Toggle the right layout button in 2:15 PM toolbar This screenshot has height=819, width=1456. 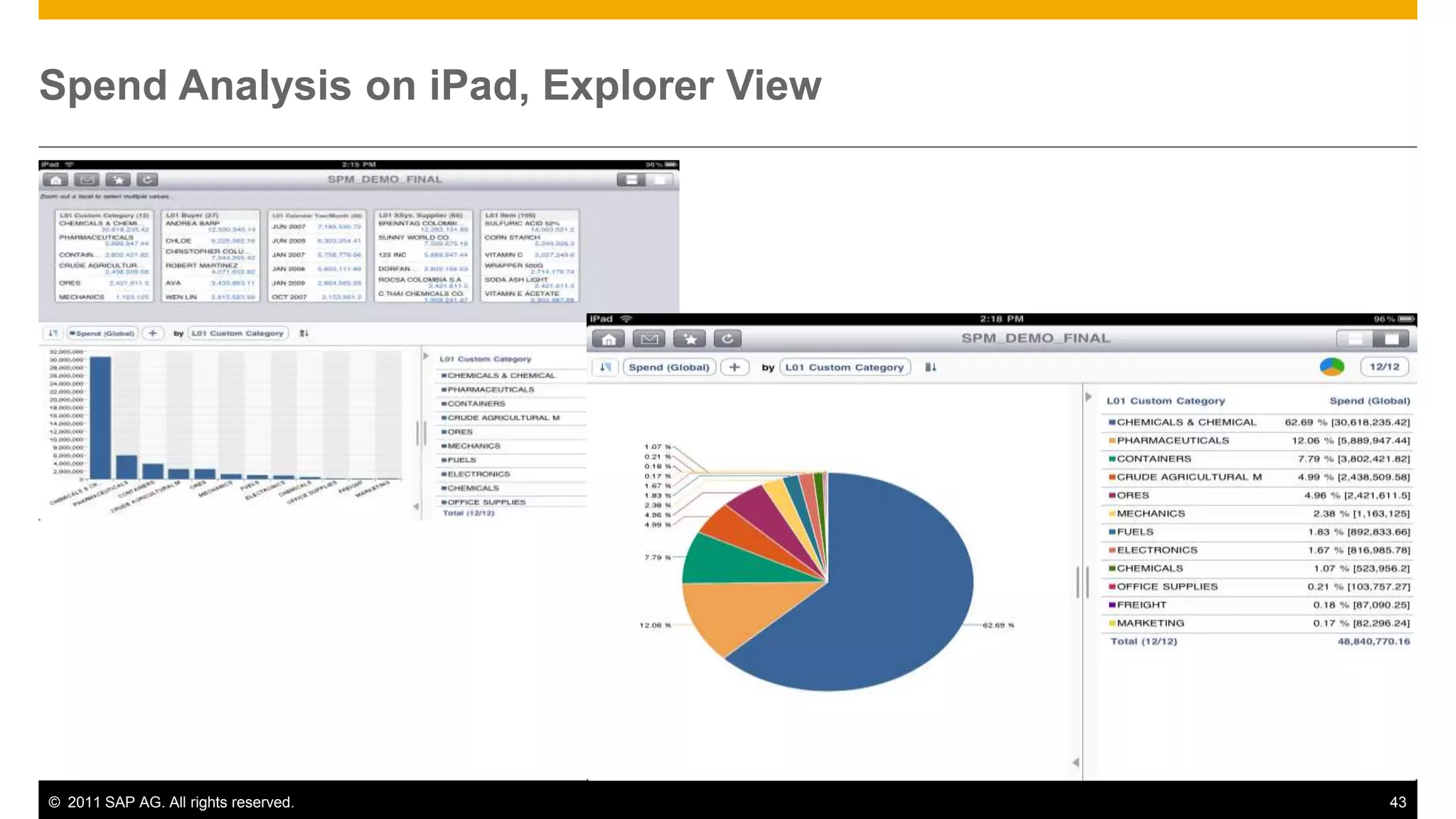(x=660, y=180)
